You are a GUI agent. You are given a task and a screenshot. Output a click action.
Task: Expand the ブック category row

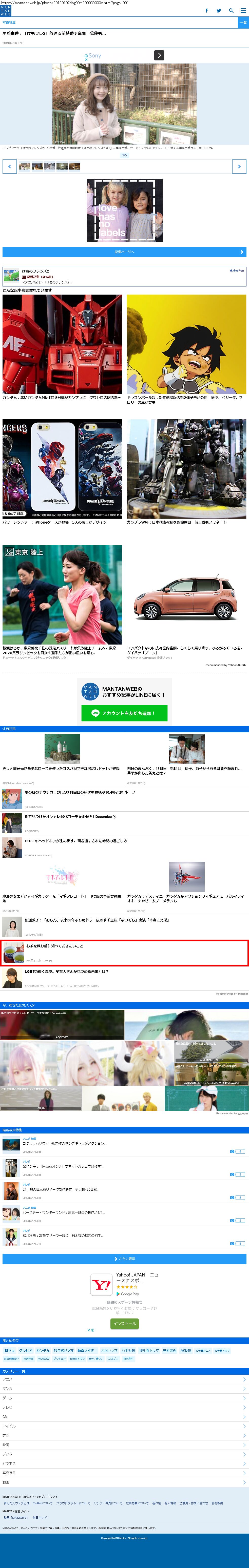124,1454
